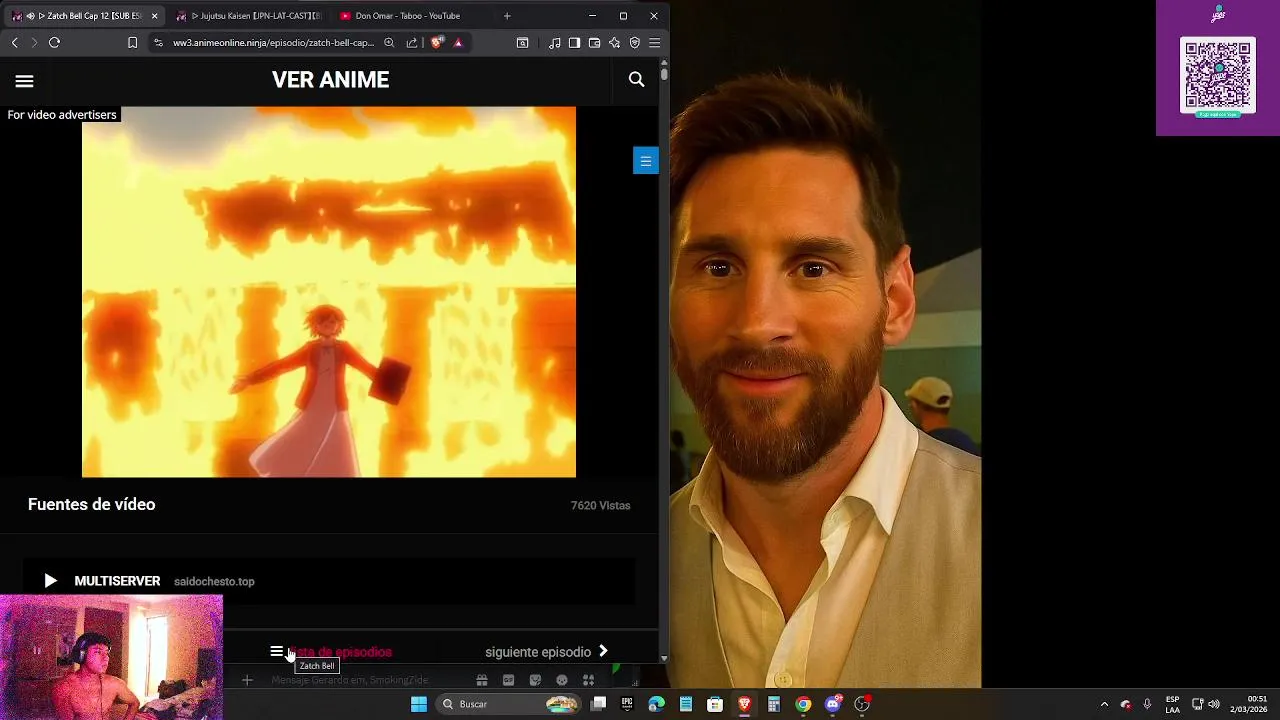Open the hamburger menu on Ver Anime page

tap(24, 81)
